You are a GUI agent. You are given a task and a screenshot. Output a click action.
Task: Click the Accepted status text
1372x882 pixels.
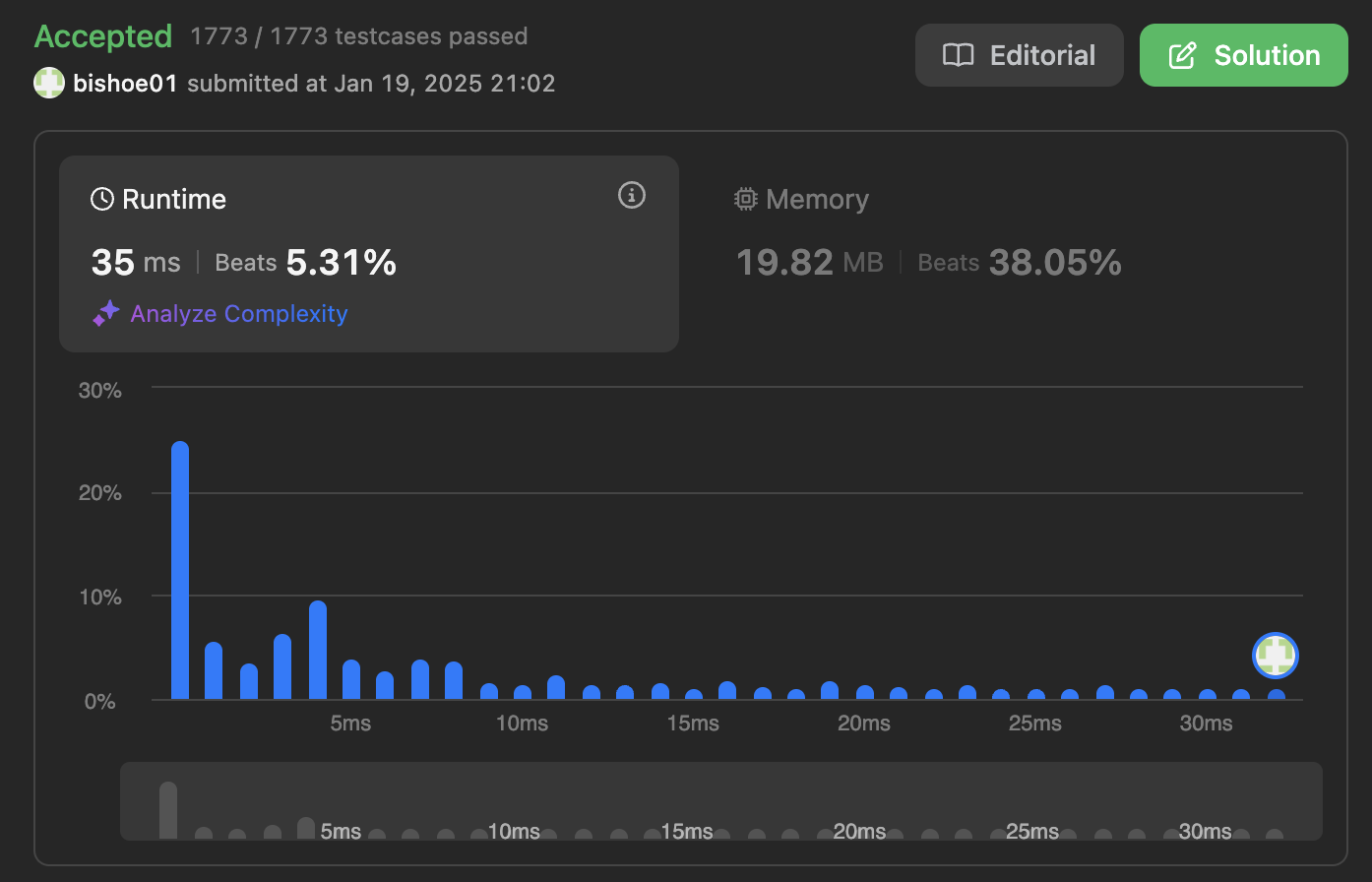click(x=103, y=36)
